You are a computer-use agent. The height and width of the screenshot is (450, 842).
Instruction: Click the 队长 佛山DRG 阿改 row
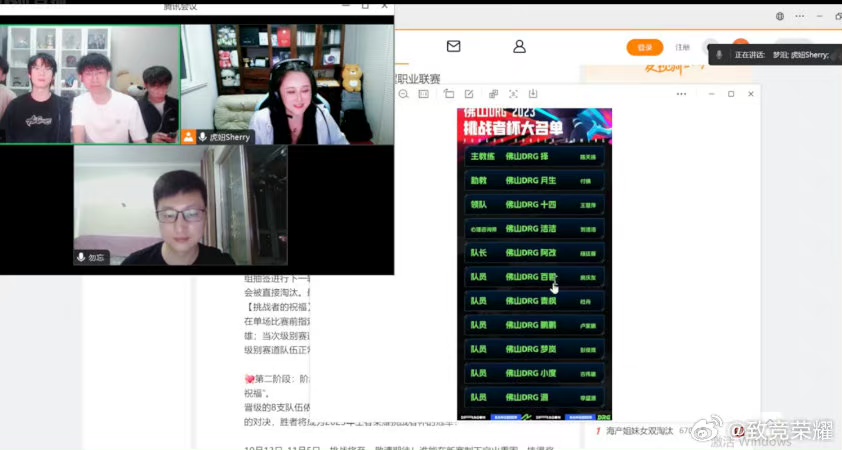[534, 253]
